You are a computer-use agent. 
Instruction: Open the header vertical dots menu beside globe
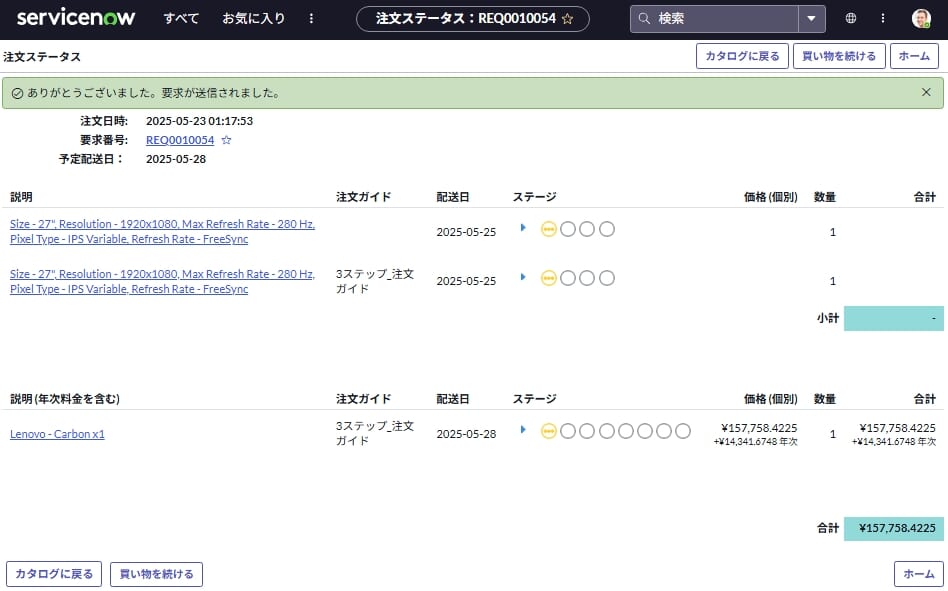tap(883, 18)
